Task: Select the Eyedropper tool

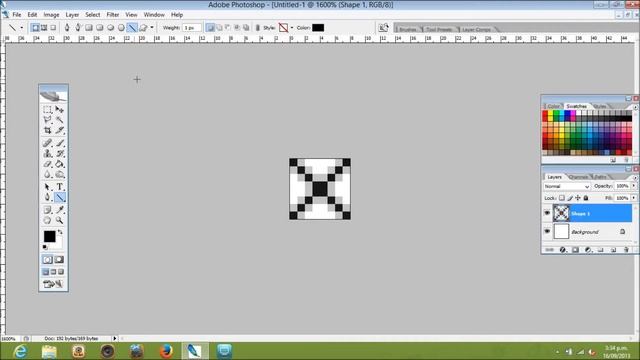Action: coord(60,210)
